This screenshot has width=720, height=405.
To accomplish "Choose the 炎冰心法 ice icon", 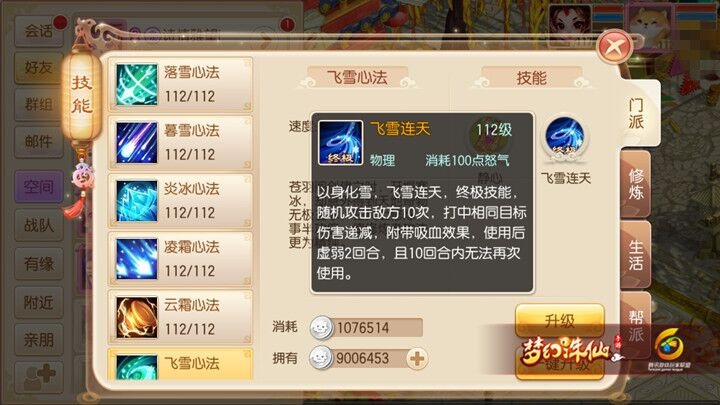I will (136, 201).
